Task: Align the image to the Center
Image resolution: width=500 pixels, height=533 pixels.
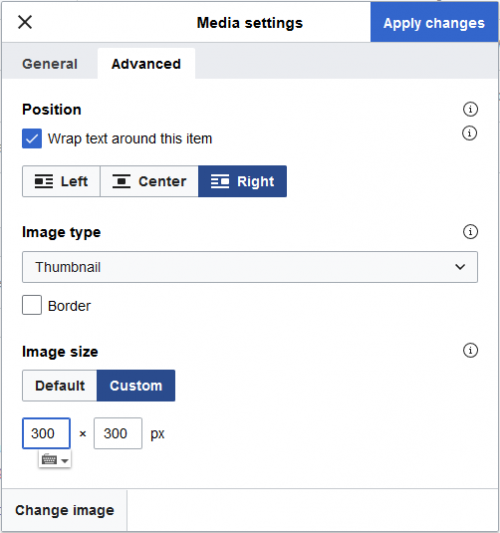Action: pos(149,182)
